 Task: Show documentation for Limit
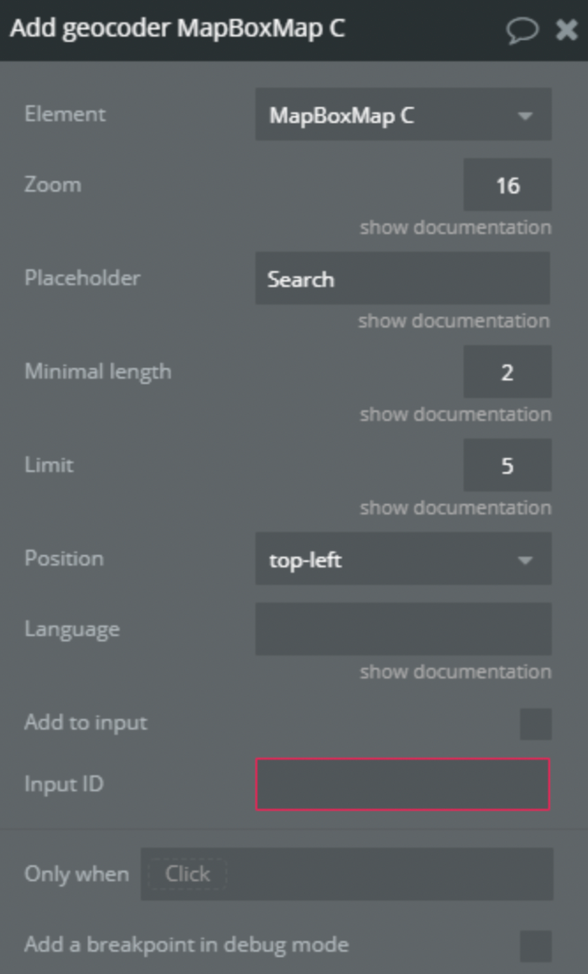pyautogui.click(x=456, y=507)
